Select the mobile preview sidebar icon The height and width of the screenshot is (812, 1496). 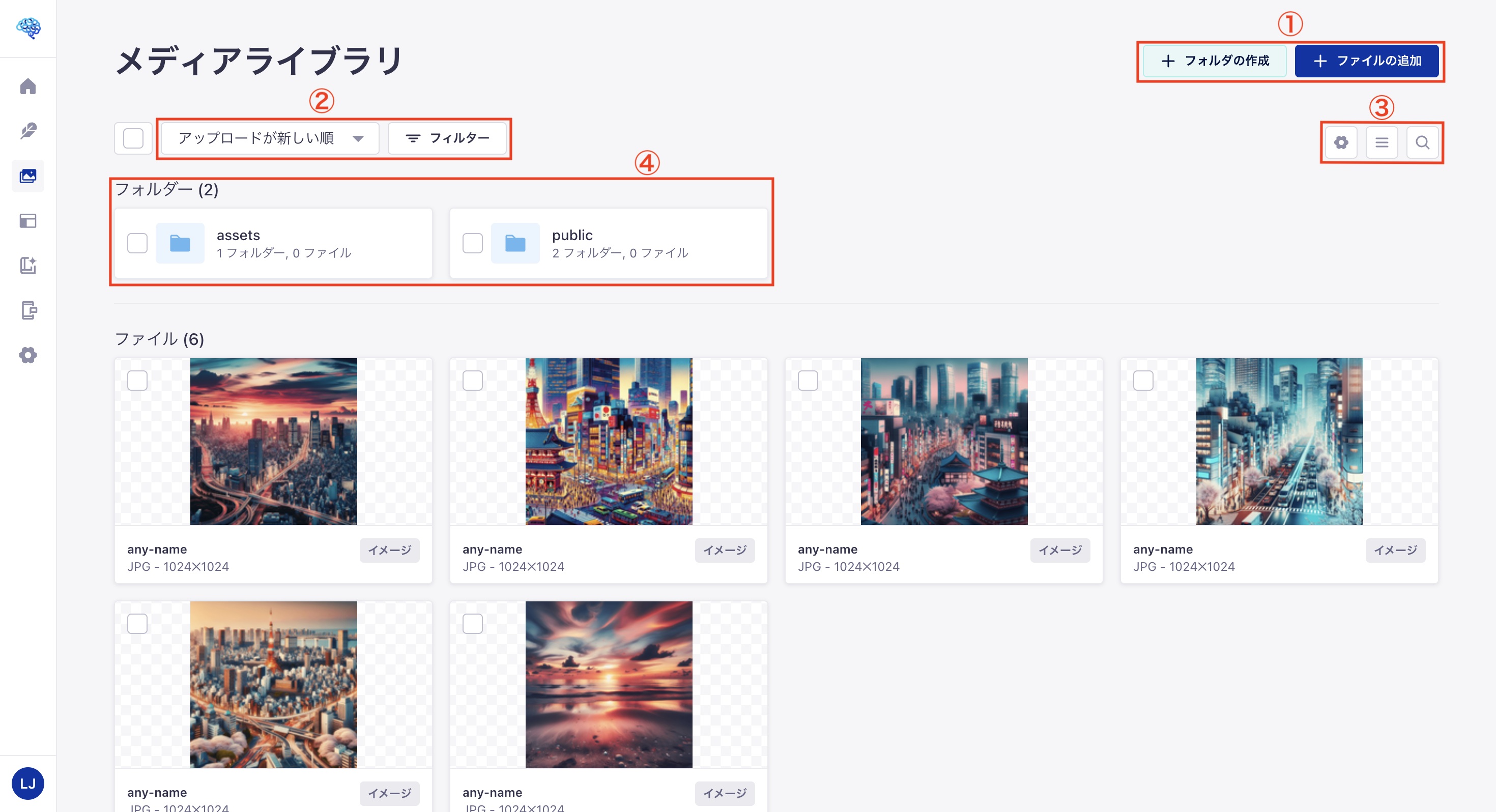click(28, 311)
